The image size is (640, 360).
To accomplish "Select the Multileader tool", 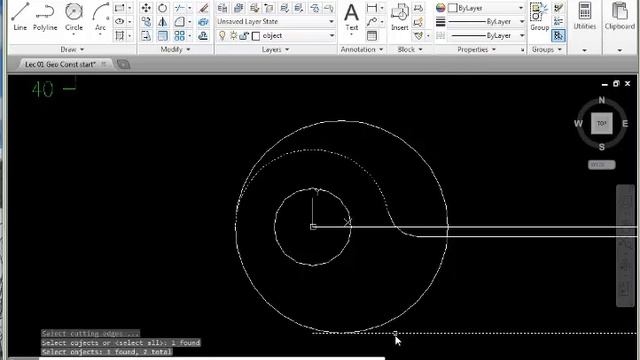I will (x=372, y=22).
